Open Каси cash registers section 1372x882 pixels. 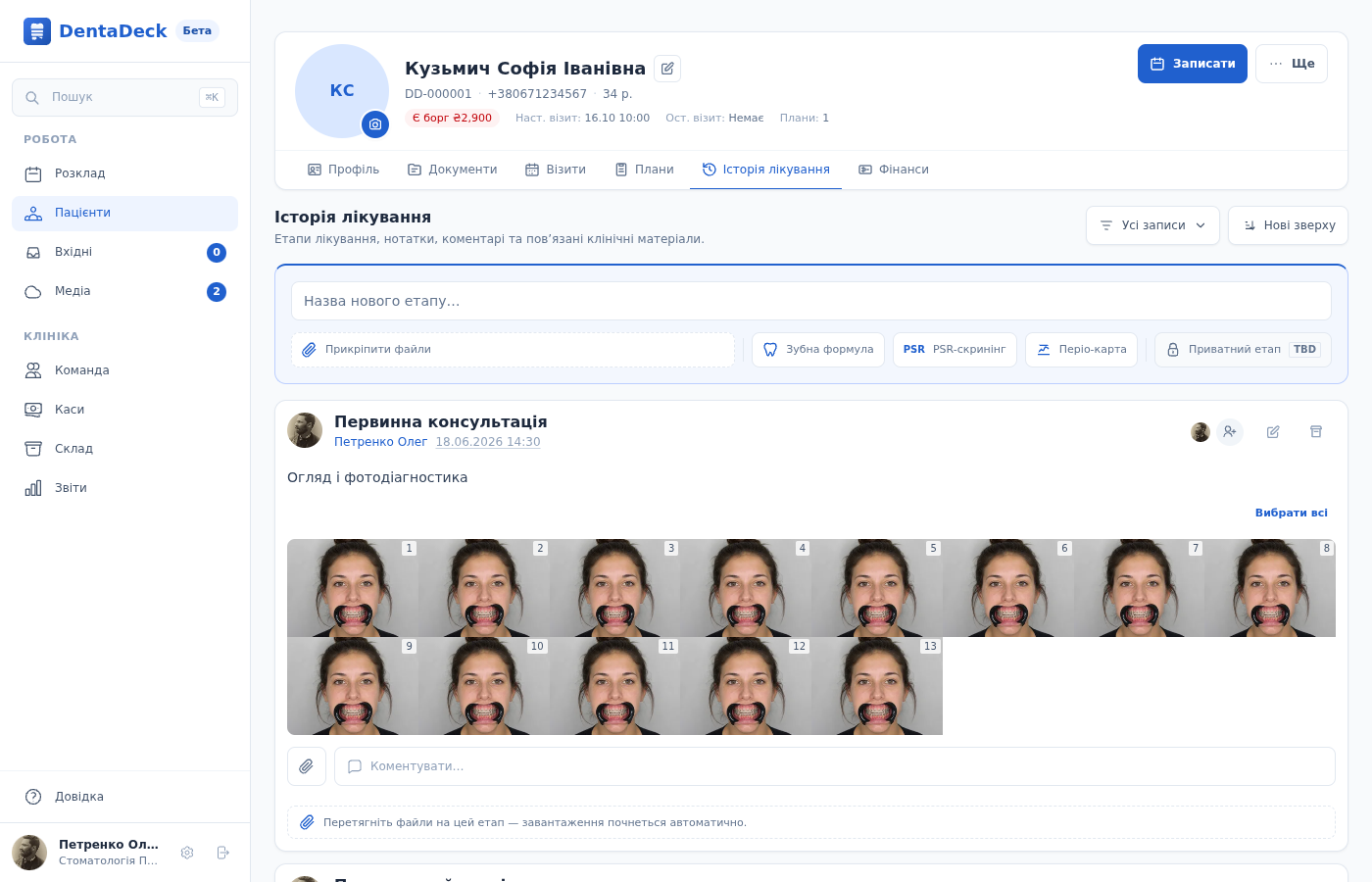point(124,410)
